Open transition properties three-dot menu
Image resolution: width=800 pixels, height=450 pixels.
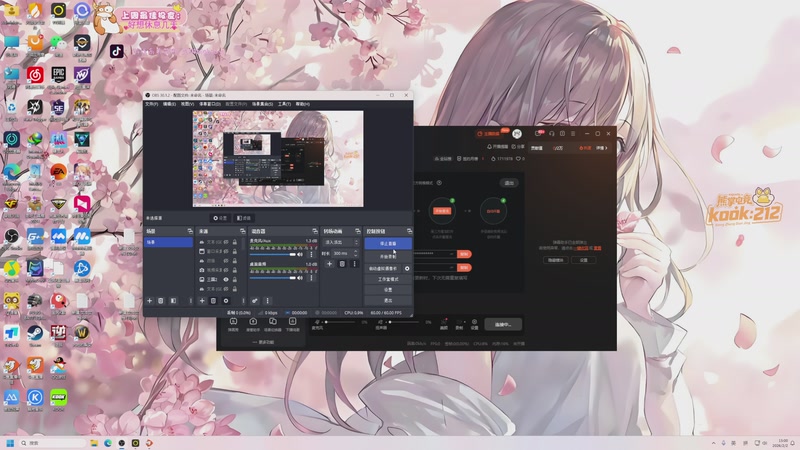click(355, 264)
